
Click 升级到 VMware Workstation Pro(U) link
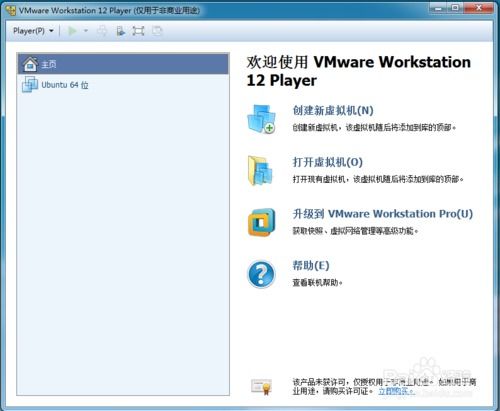click(x=383, y=214)
